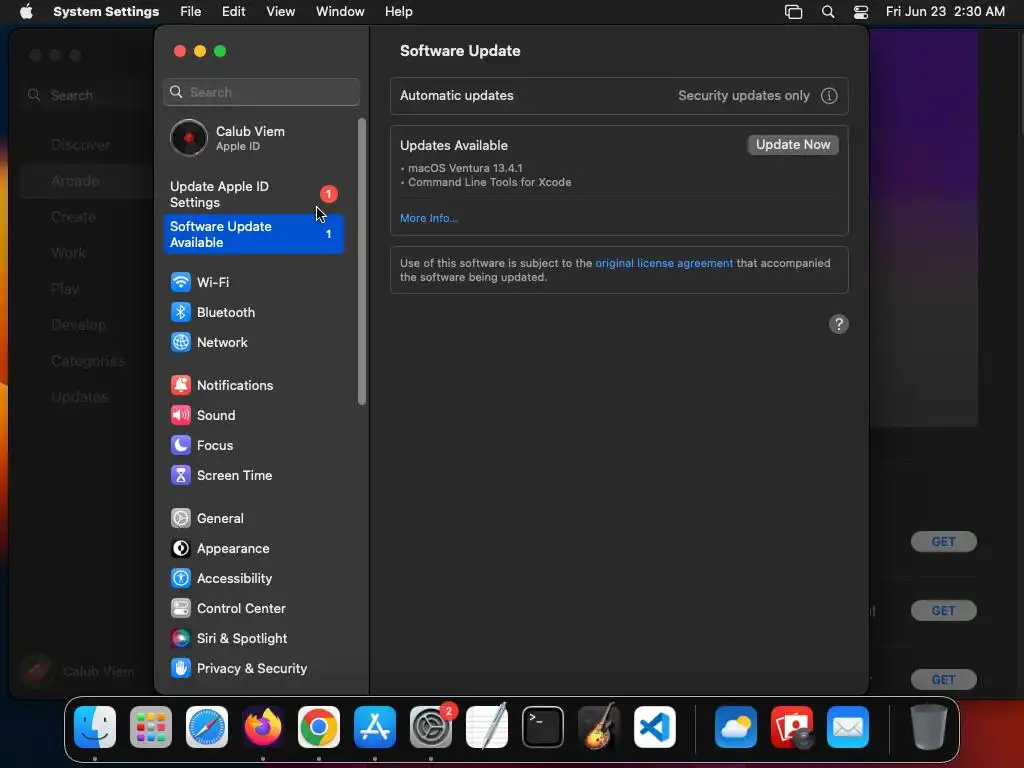The height and width of the screenshot is (768, 1024).
Task: Focus the System Settings search field
Action: (261, 92)
